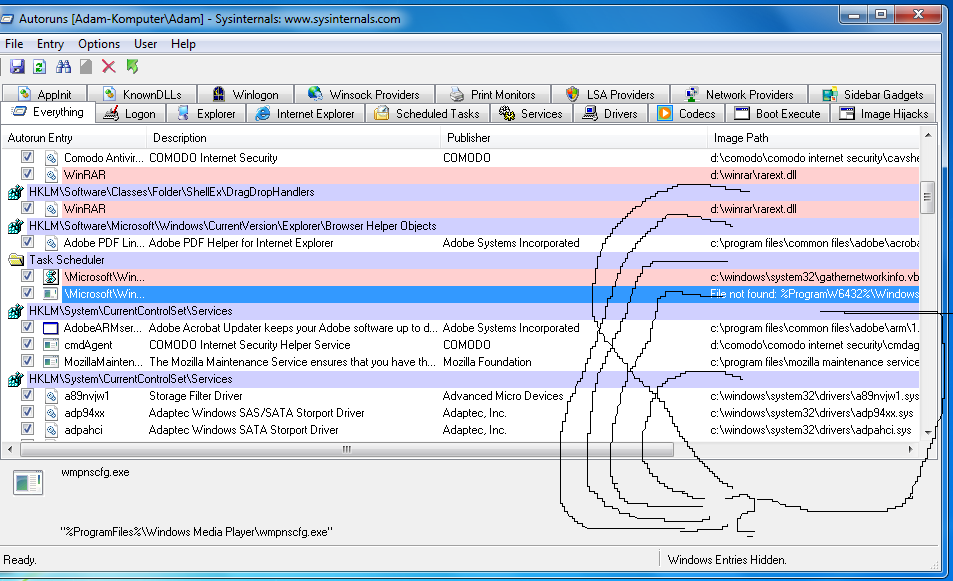Uncheck the a89nvjw1 driver checkbox
The width and height of the screenshot is (953, 581).
27,395
